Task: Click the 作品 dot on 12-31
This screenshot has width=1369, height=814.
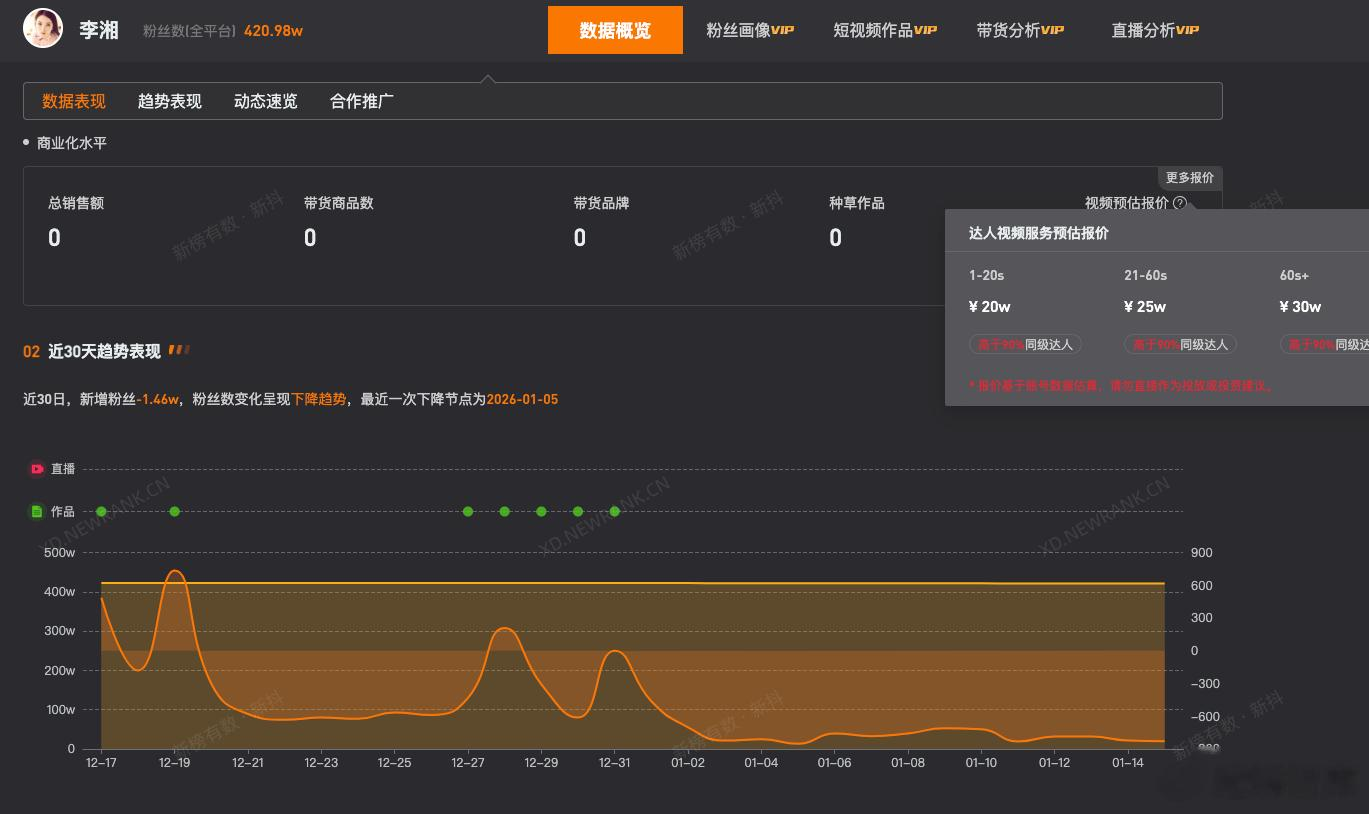Action: 614,512
